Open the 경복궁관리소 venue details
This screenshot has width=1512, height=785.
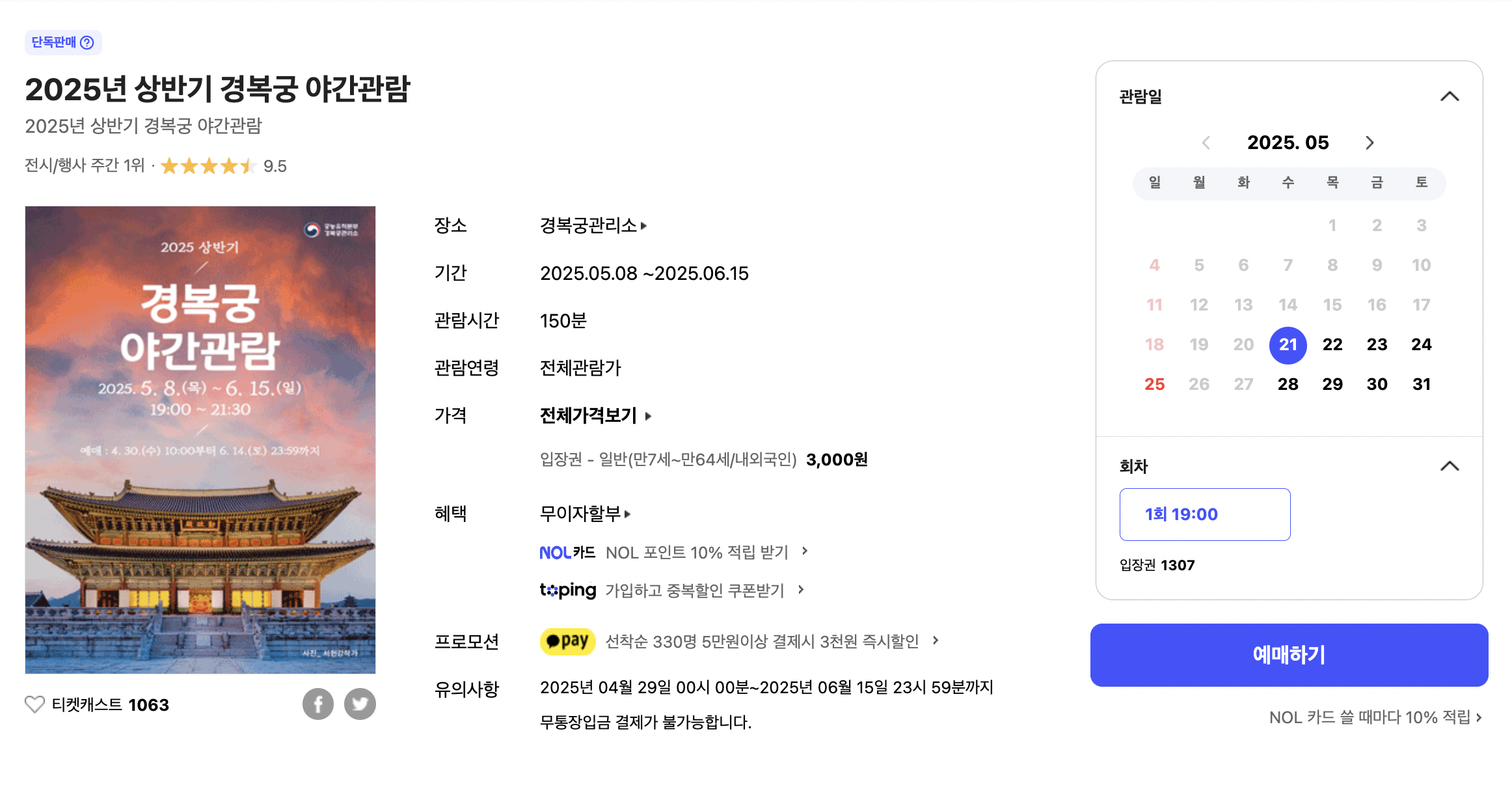[x=591, y=226]
